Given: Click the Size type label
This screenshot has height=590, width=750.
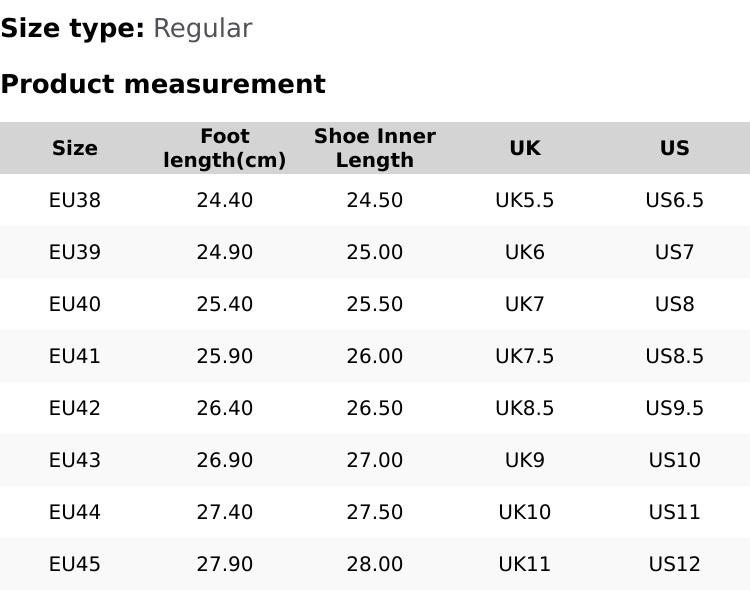Looking at the screenshot, I should pyautogui.click(x=72, y=29).
